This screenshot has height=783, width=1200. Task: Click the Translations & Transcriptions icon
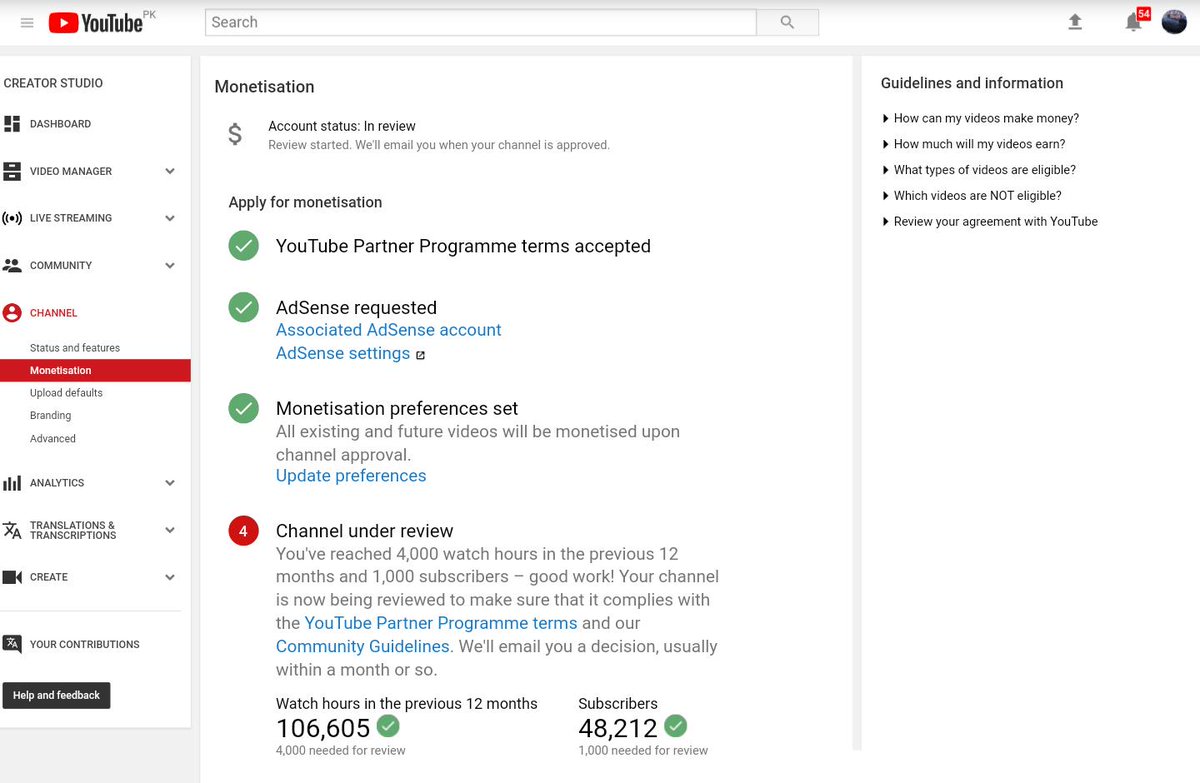coord(12,530)
